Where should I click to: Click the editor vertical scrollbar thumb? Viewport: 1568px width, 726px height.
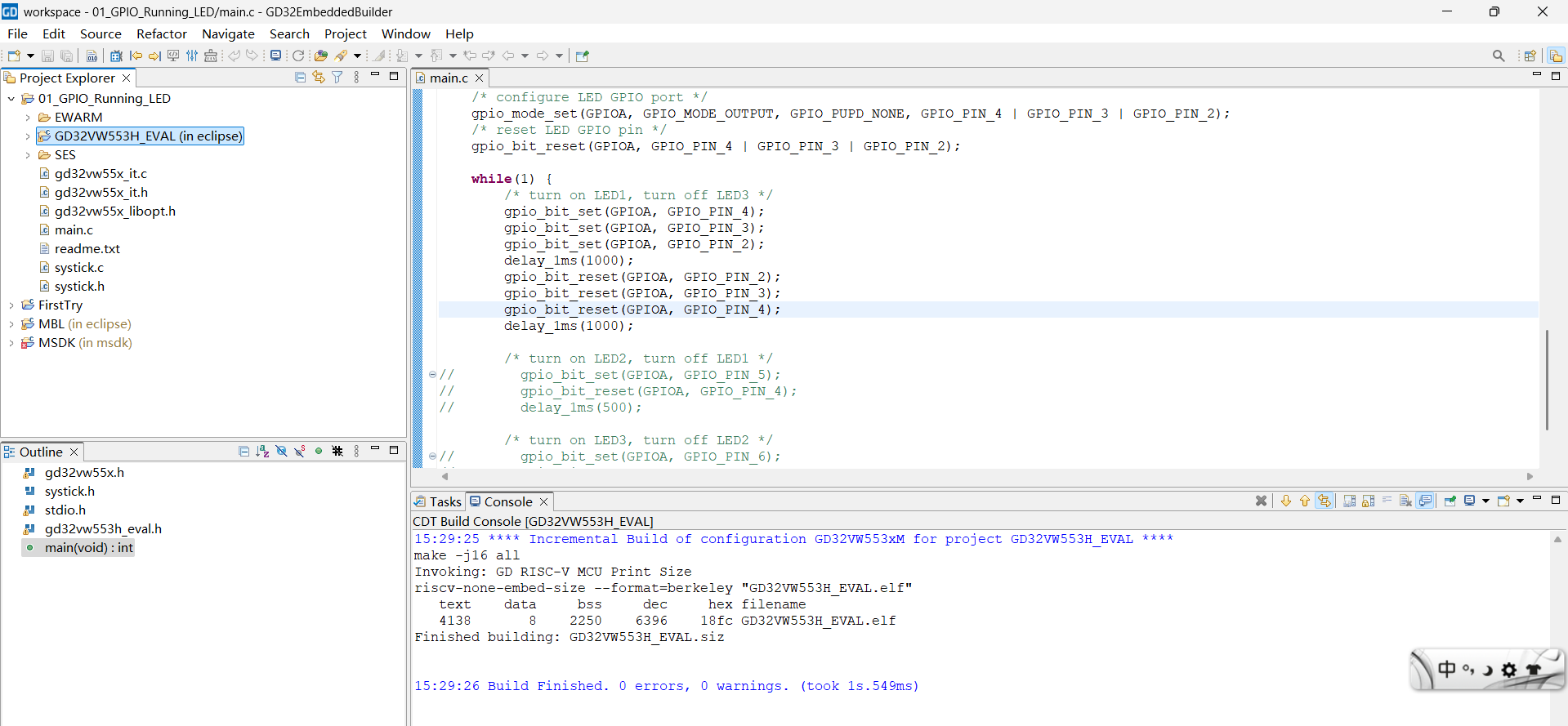coord(1547,379)
